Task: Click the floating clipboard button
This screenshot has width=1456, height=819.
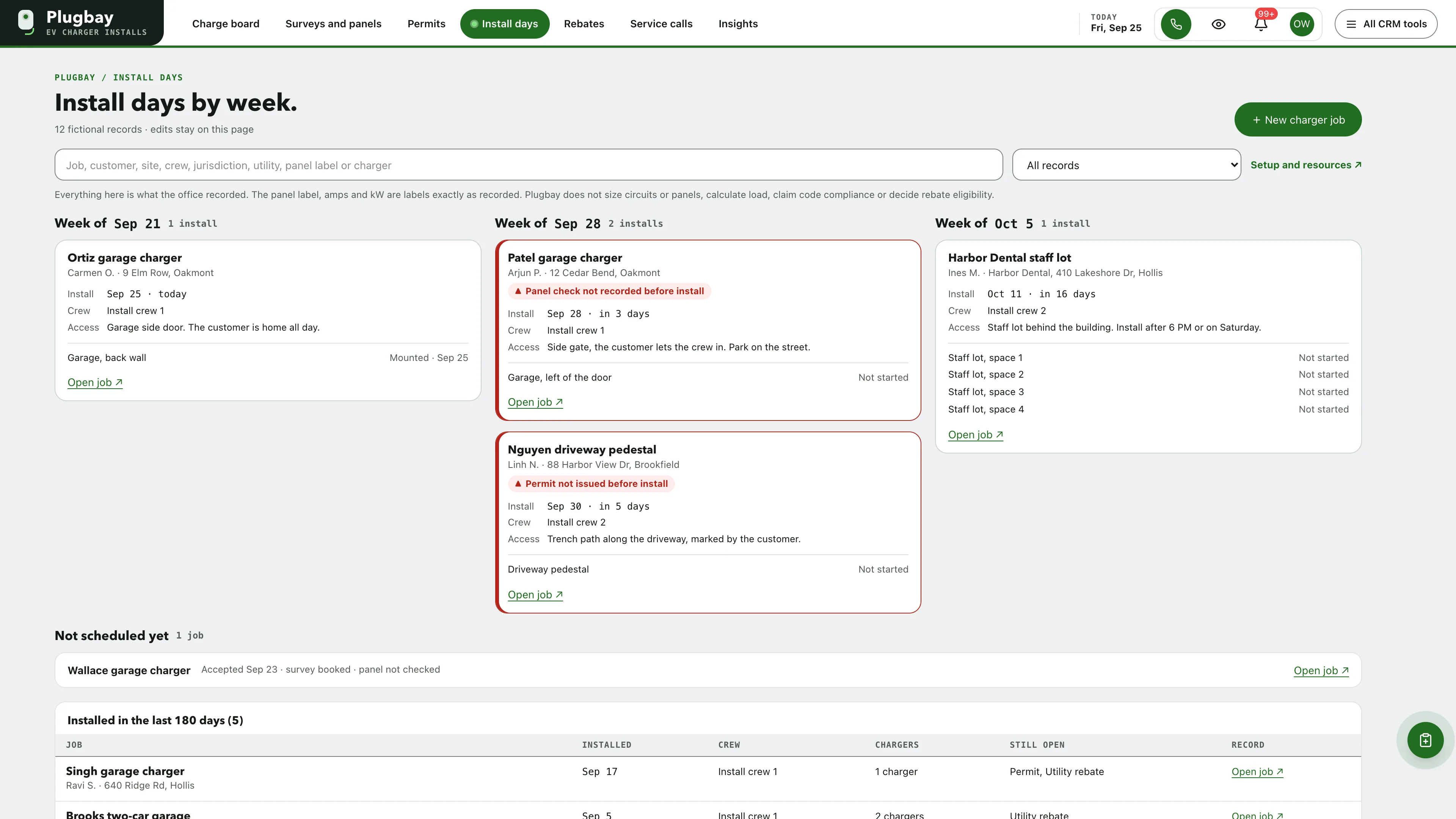Action: point(1426,740)
